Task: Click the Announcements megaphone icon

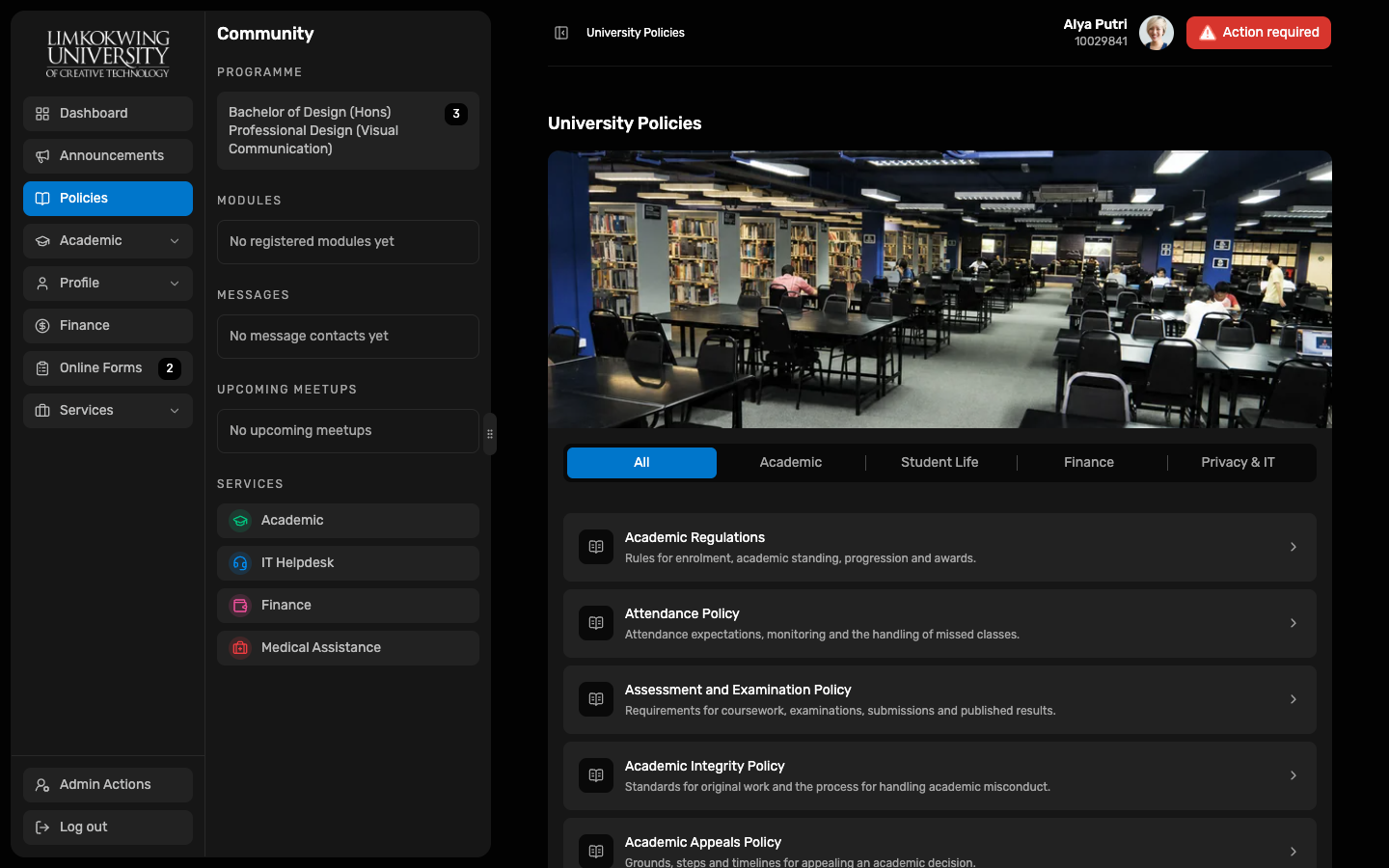Action: (x=42, y=156)
